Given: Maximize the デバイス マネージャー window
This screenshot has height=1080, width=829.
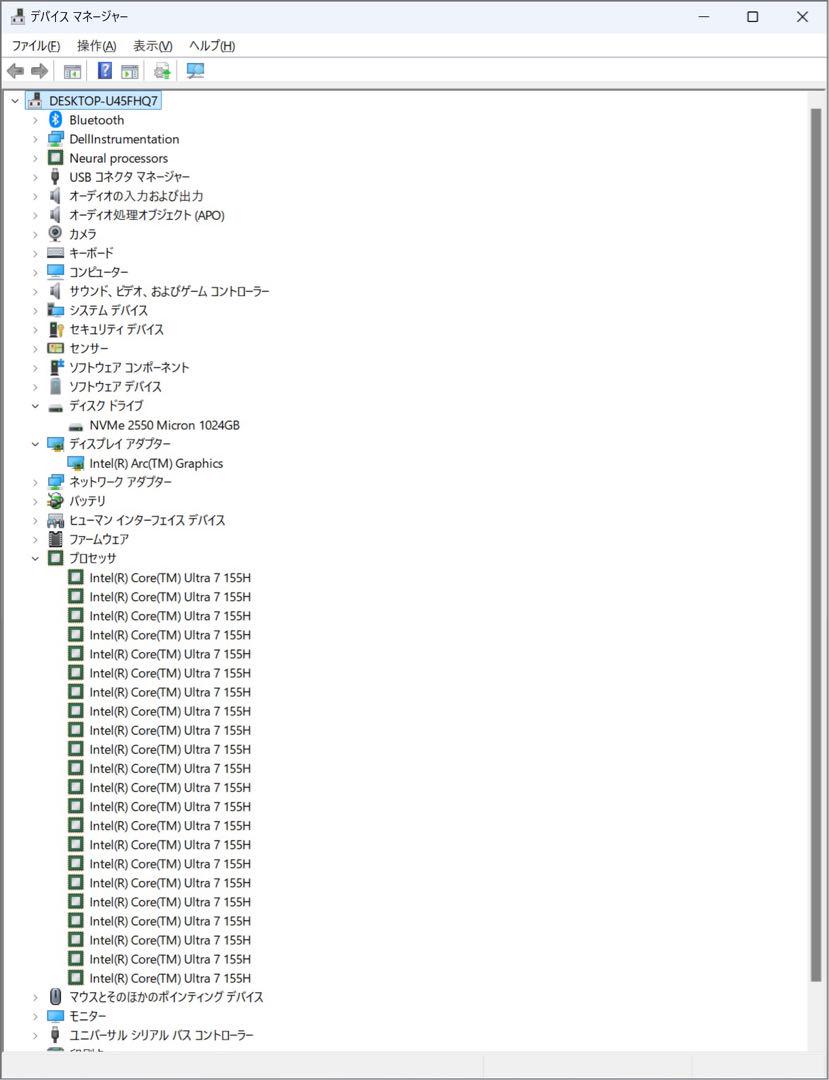Looking at the screenshot, I should (x=753, y=17).
